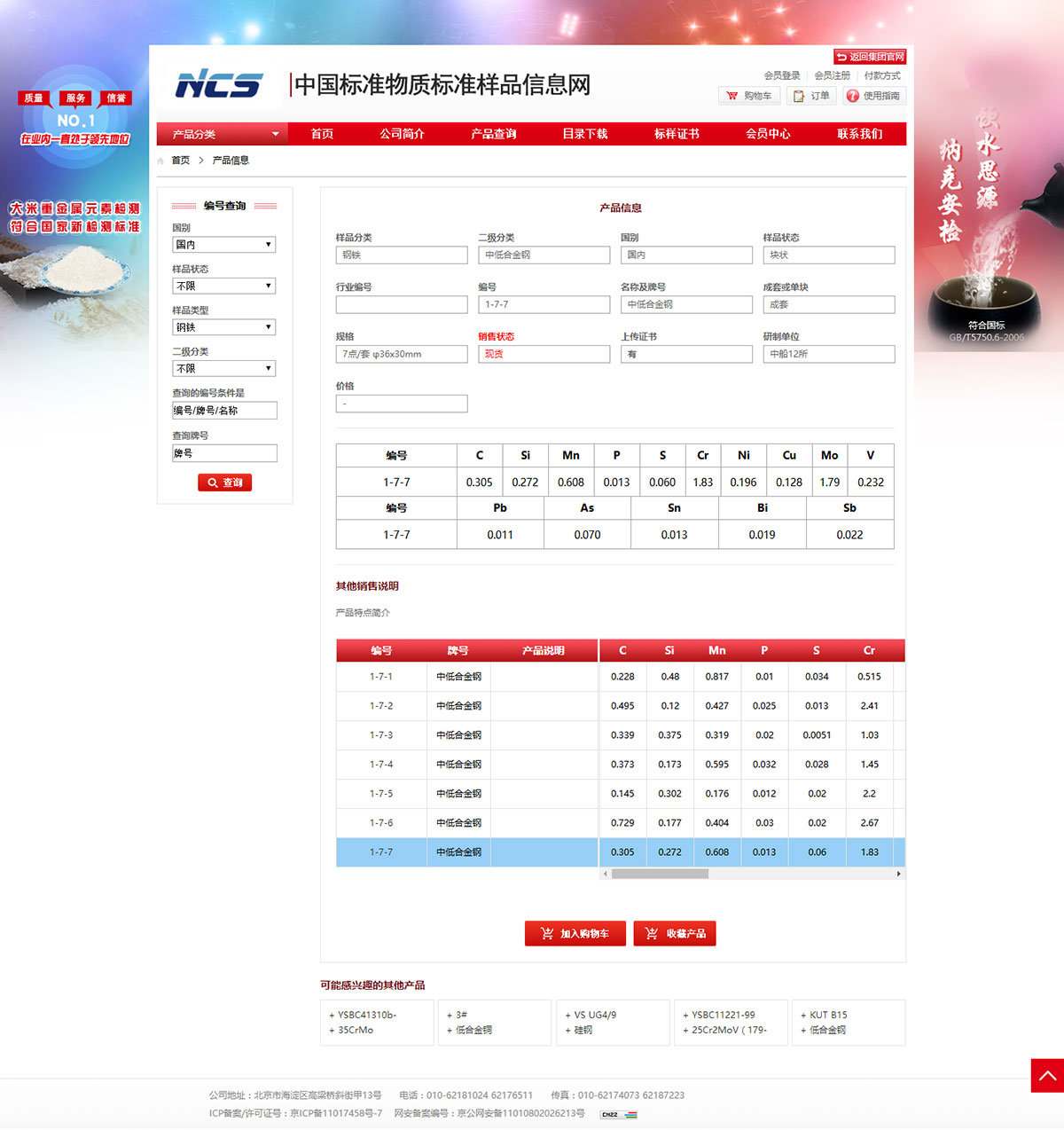Click the NCS logo

pos(218,84)
